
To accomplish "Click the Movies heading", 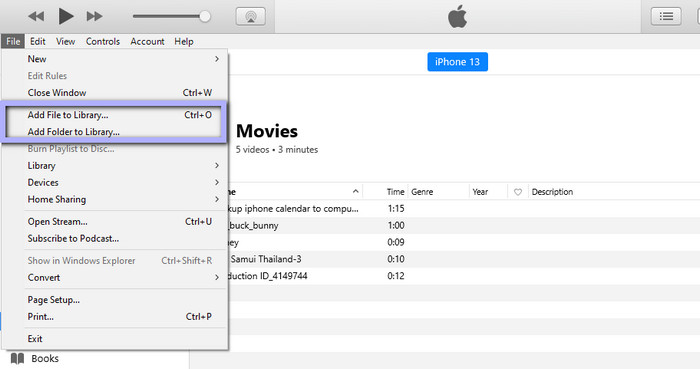I will point(267,131).
